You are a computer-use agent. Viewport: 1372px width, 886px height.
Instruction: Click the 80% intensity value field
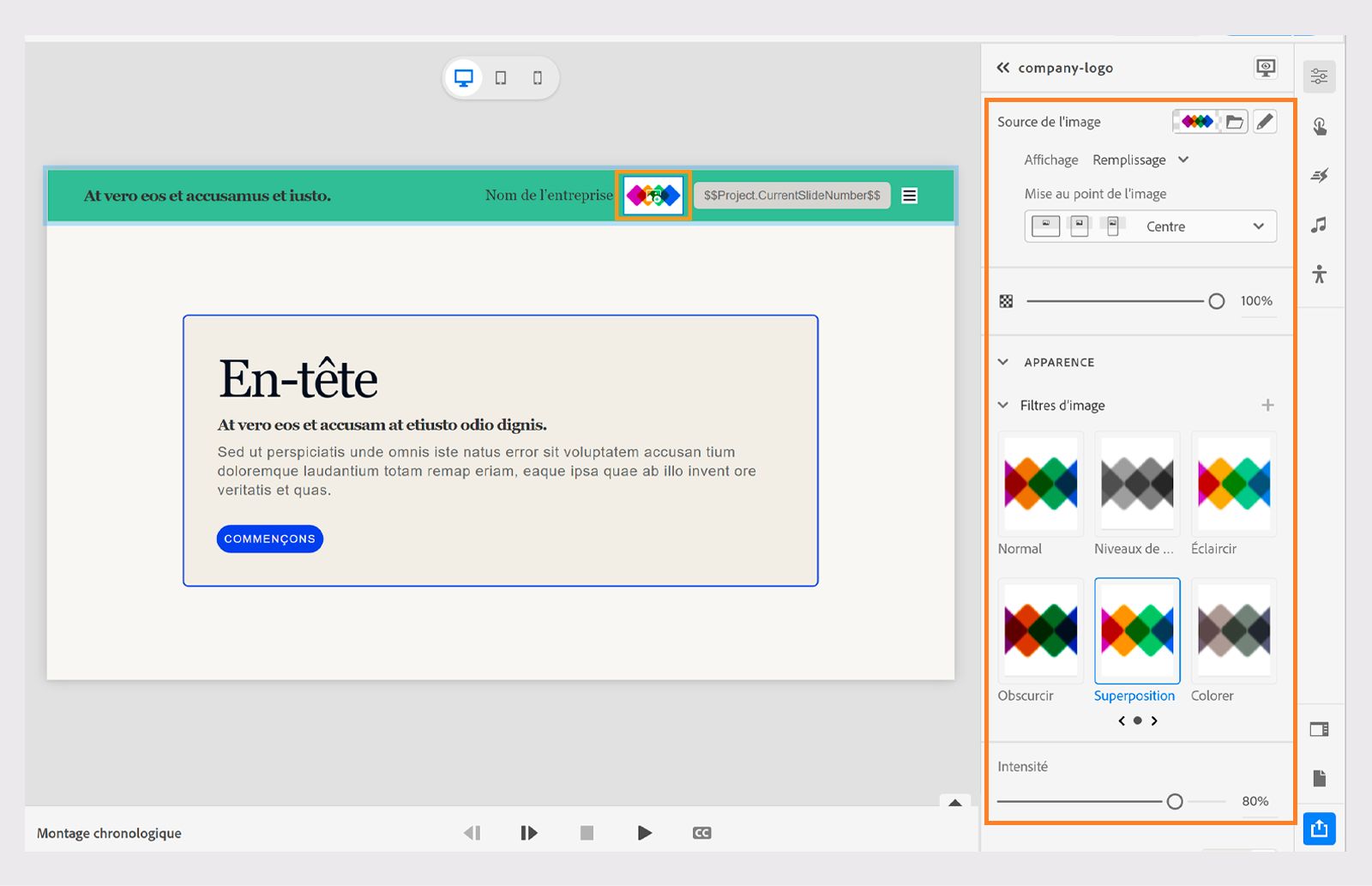tap(1255, 801)
